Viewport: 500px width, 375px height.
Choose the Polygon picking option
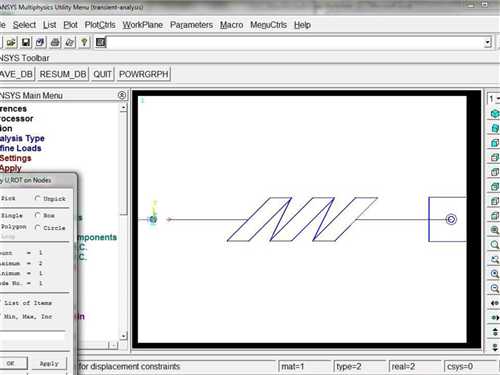(x=13, y=227)
